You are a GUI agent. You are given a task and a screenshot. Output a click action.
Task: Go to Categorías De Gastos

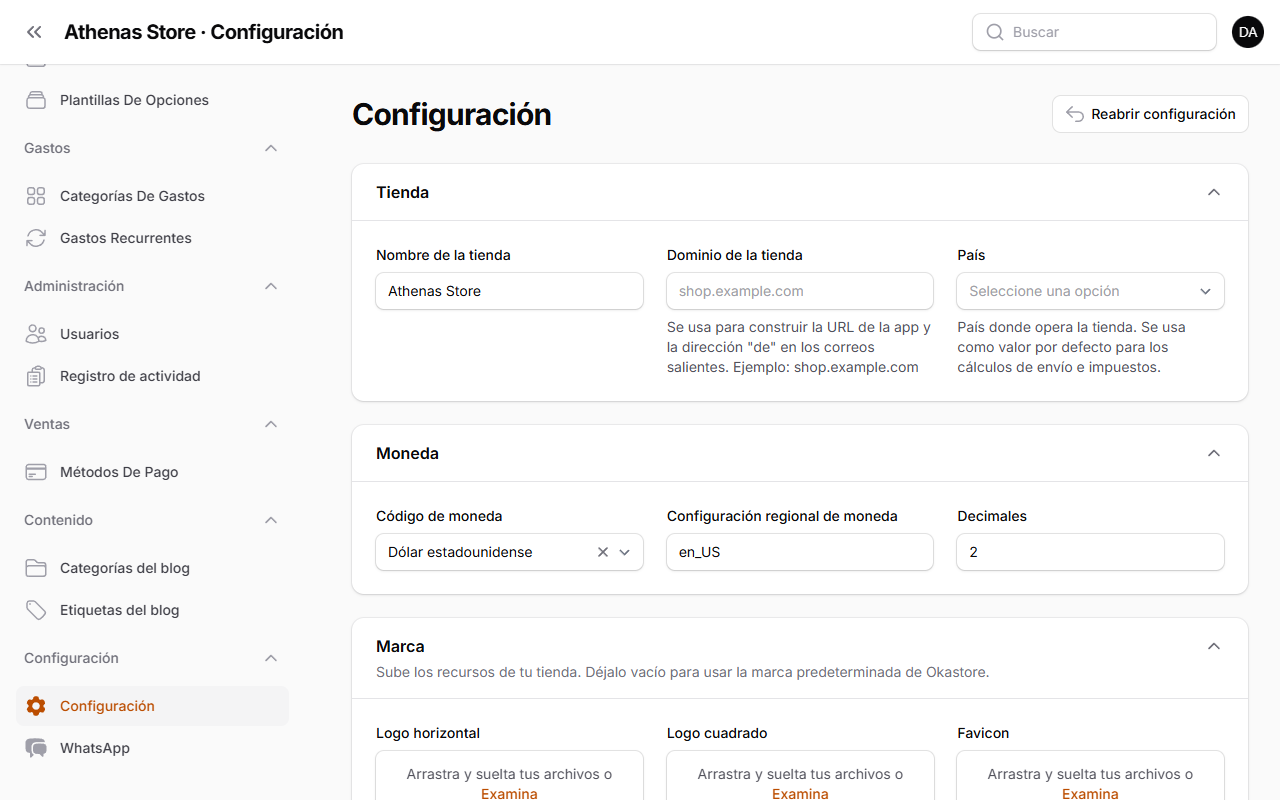point(152,196)
